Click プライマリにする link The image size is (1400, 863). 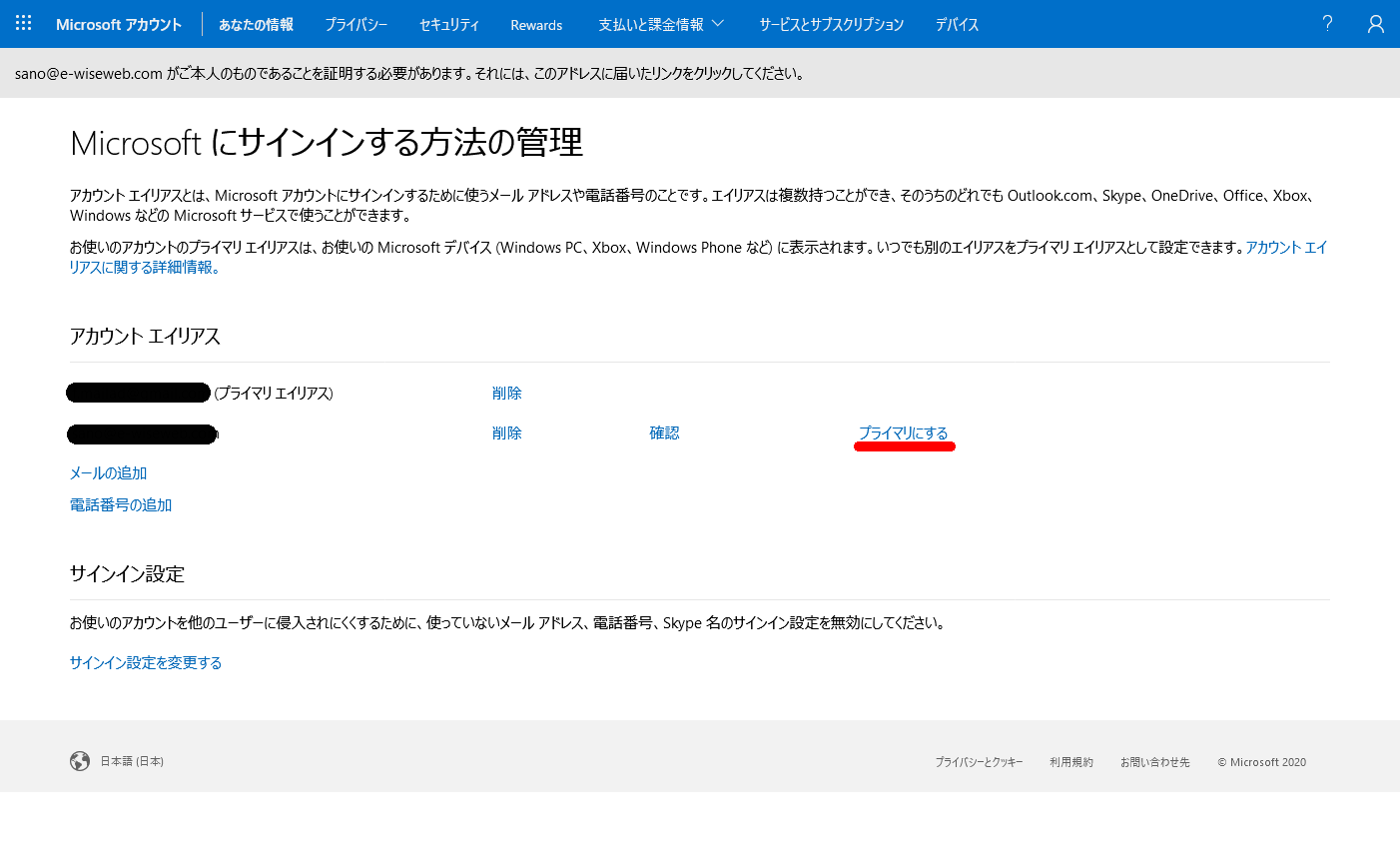pyautogui.click(x=904, y=432)
